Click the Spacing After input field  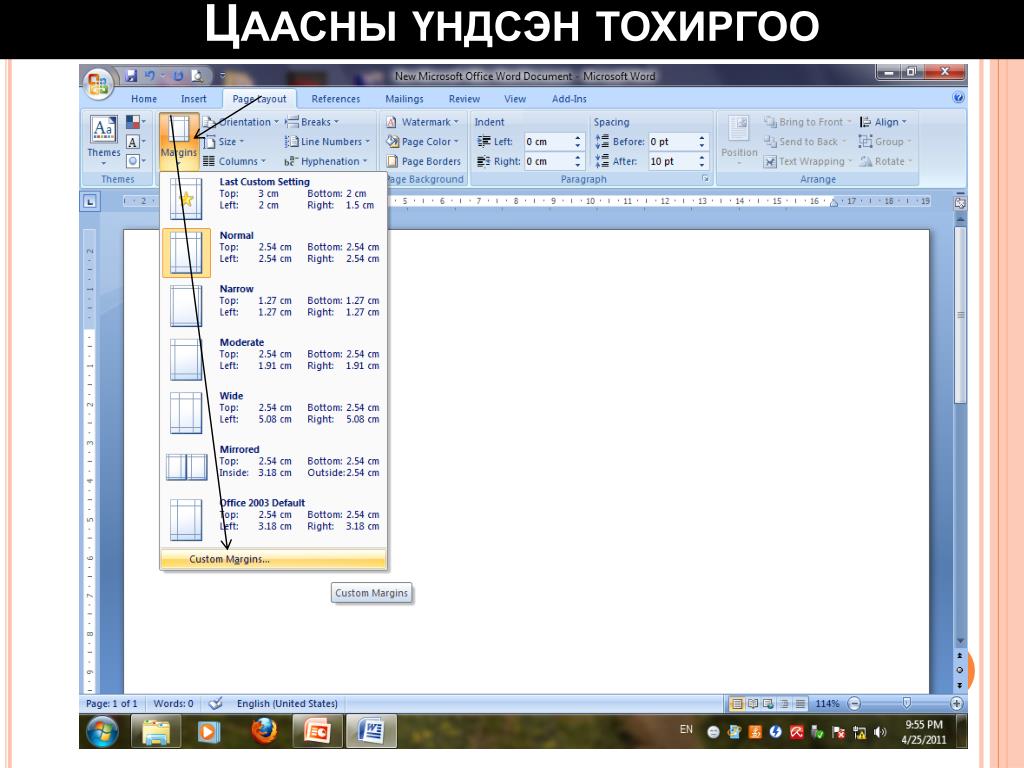(671, 161)
